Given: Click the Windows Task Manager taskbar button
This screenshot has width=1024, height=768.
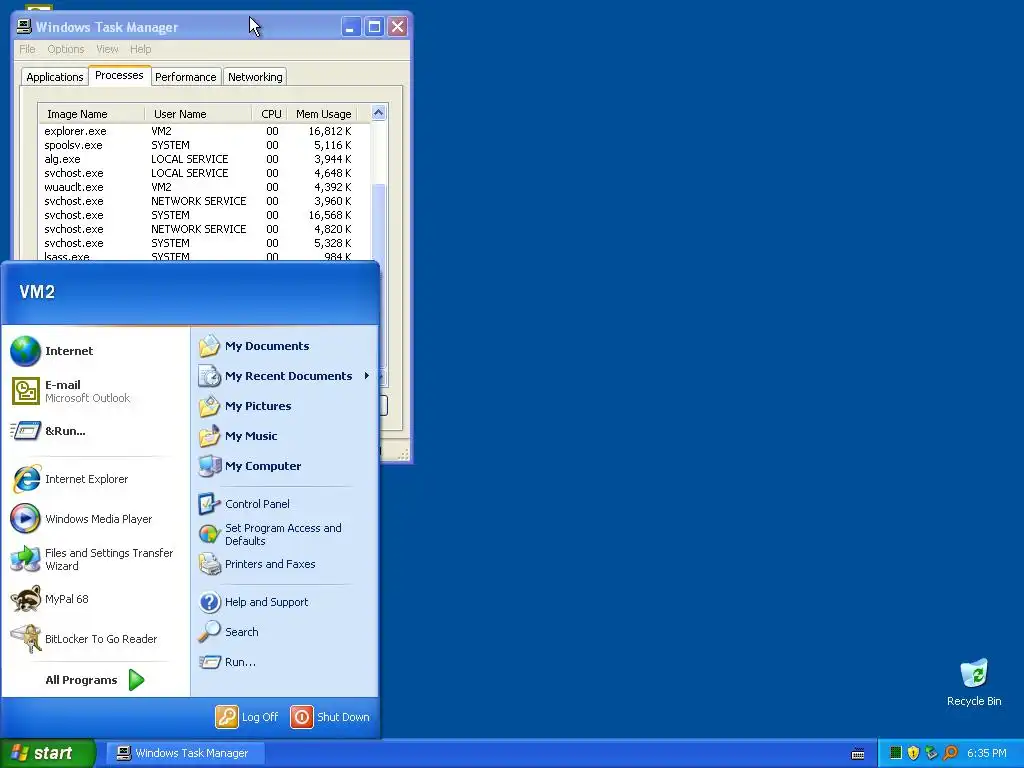Looking at the screenshot, I should click(185, 753).
